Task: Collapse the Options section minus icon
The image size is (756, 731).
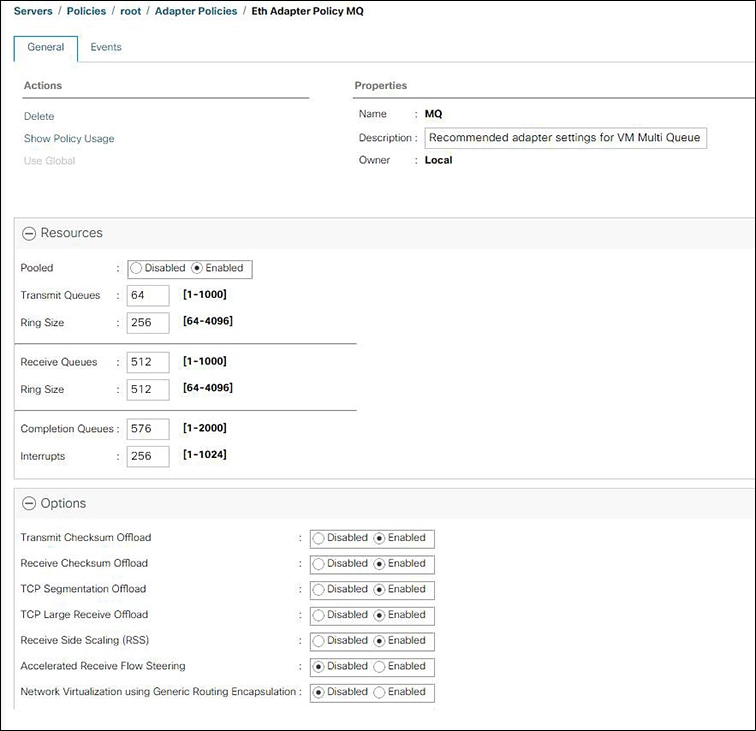Action: pyautogui.click(x=29, y=503)
